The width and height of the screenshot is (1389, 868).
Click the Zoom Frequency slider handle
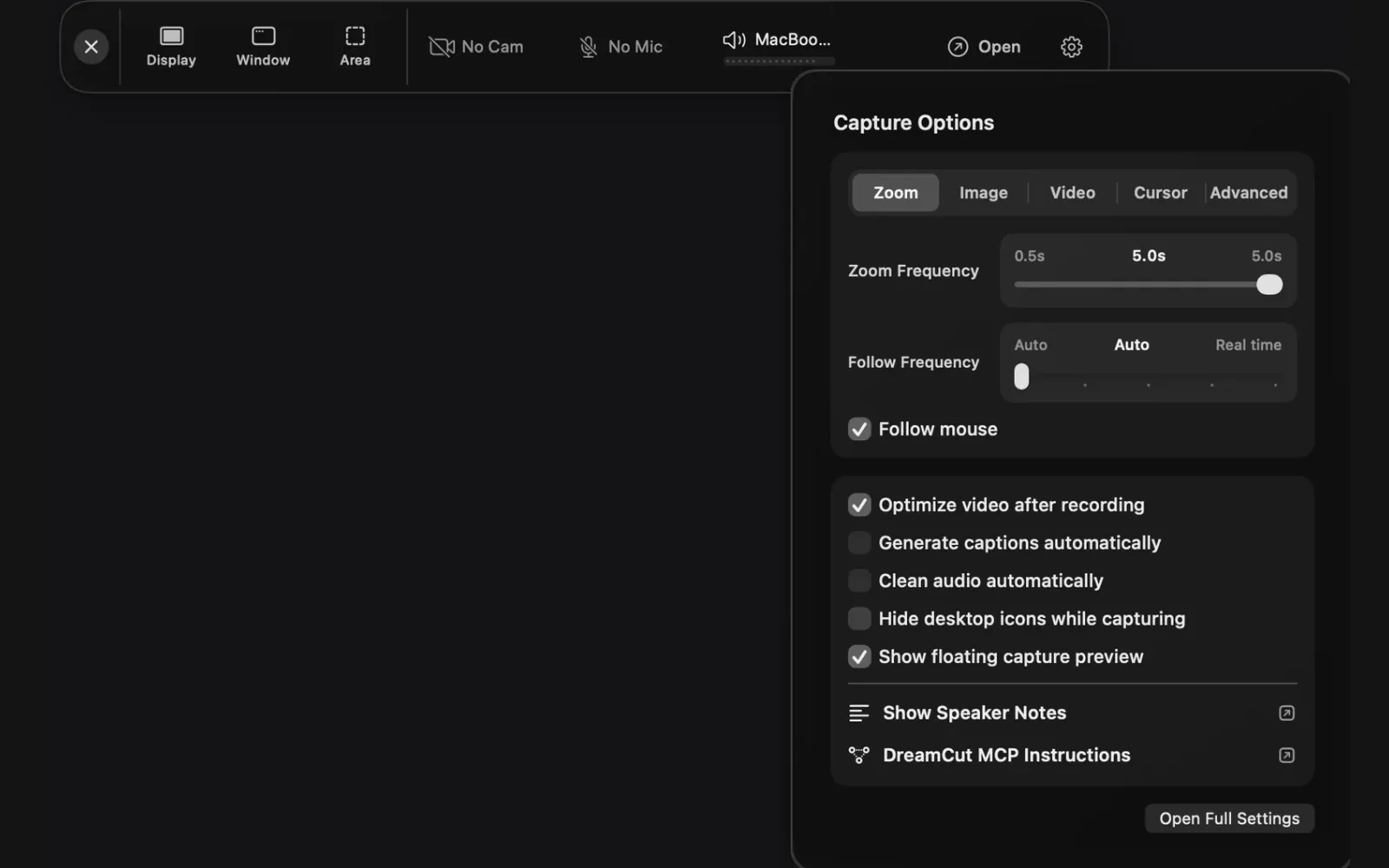click(x=1269, y=285)
